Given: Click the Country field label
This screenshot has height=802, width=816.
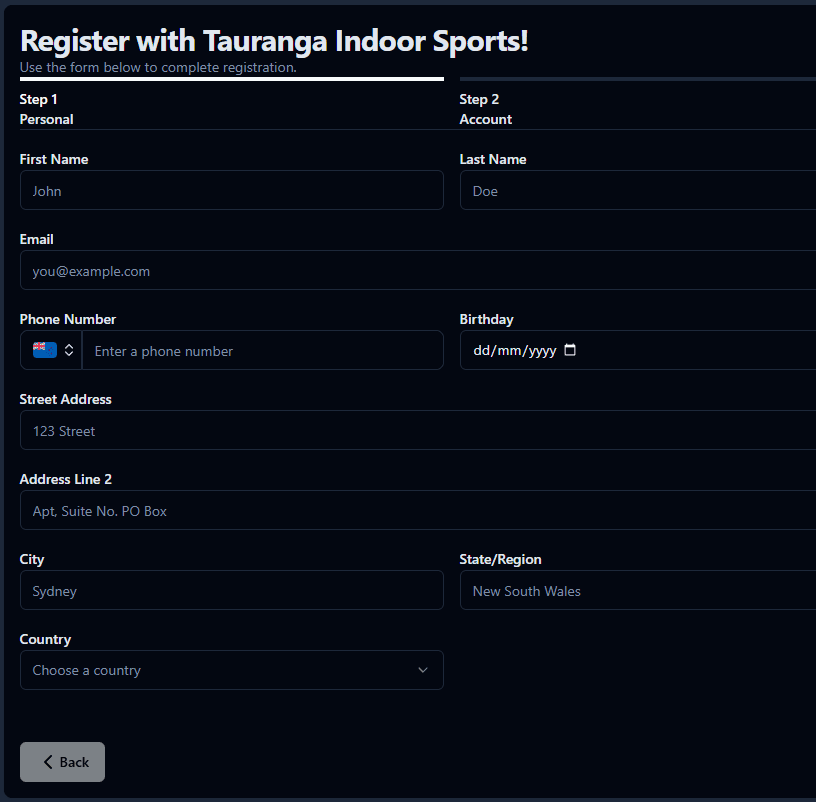Looking at the screenshot, I should [45, 639].
